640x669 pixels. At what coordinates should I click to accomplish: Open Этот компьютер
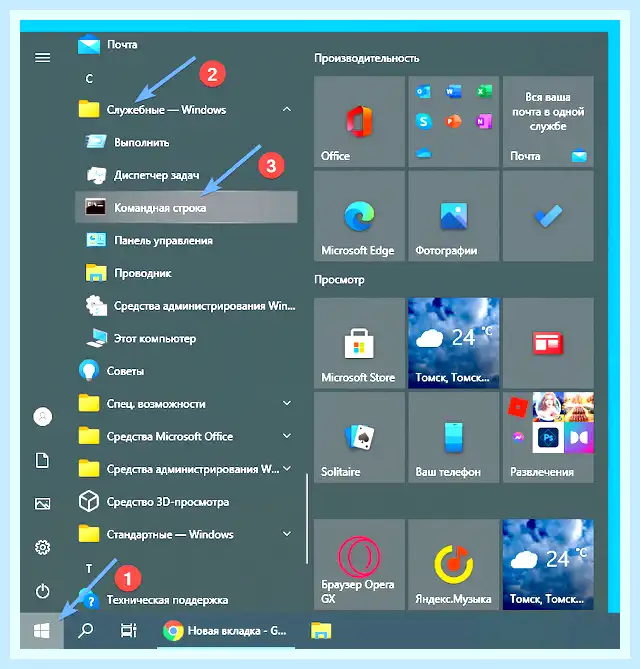point(186,338)
